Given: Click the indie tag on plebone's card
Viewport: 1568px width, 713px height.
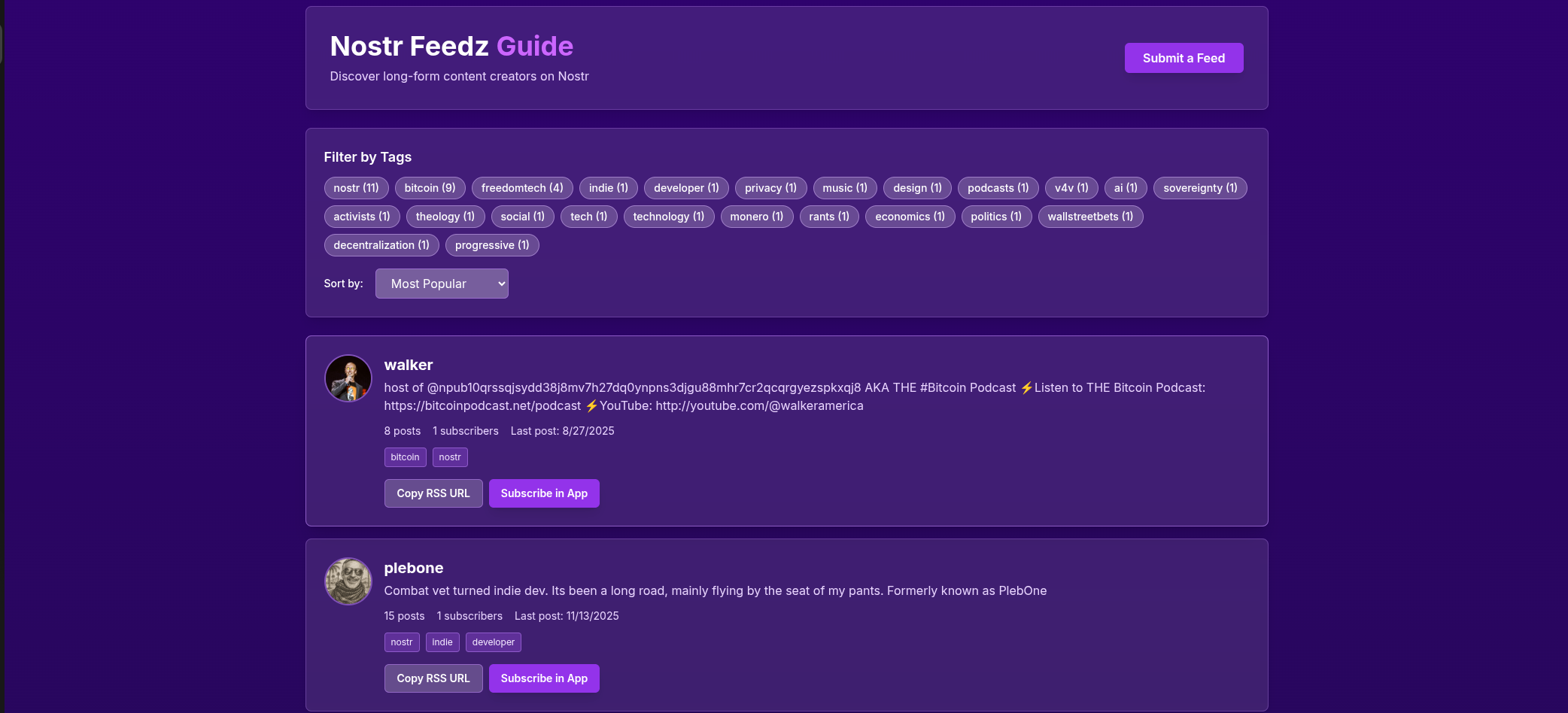Looking at the screenshot, I should 442,642.
